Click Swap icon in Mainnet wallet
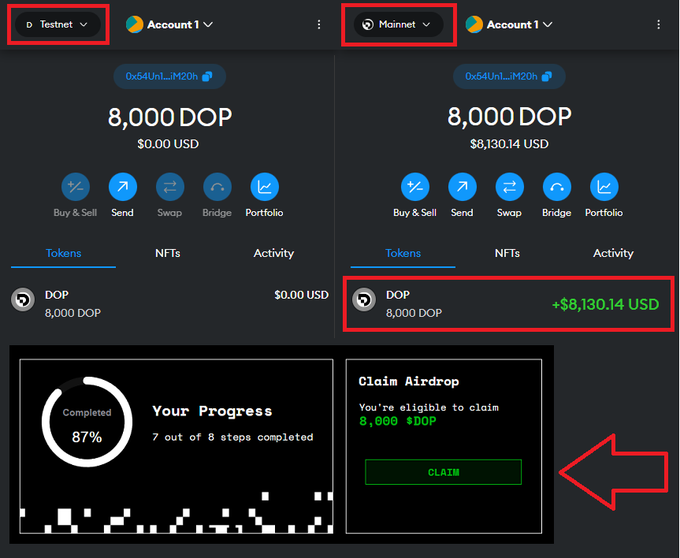The height and width of the screenshot is (558, 680). [x=510, y=187]
